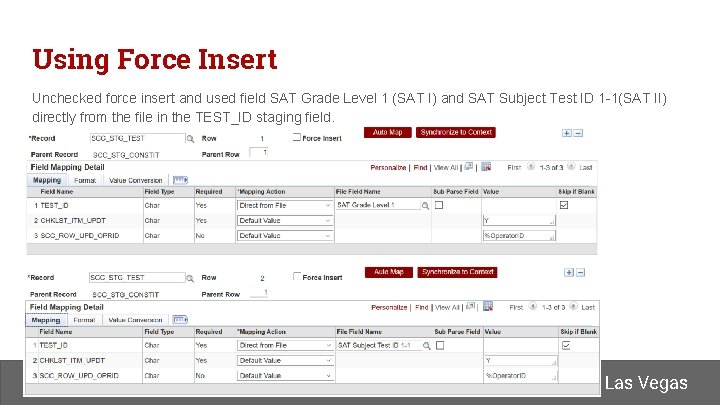Open Find link in Row 1 grid

pos(420,168)
